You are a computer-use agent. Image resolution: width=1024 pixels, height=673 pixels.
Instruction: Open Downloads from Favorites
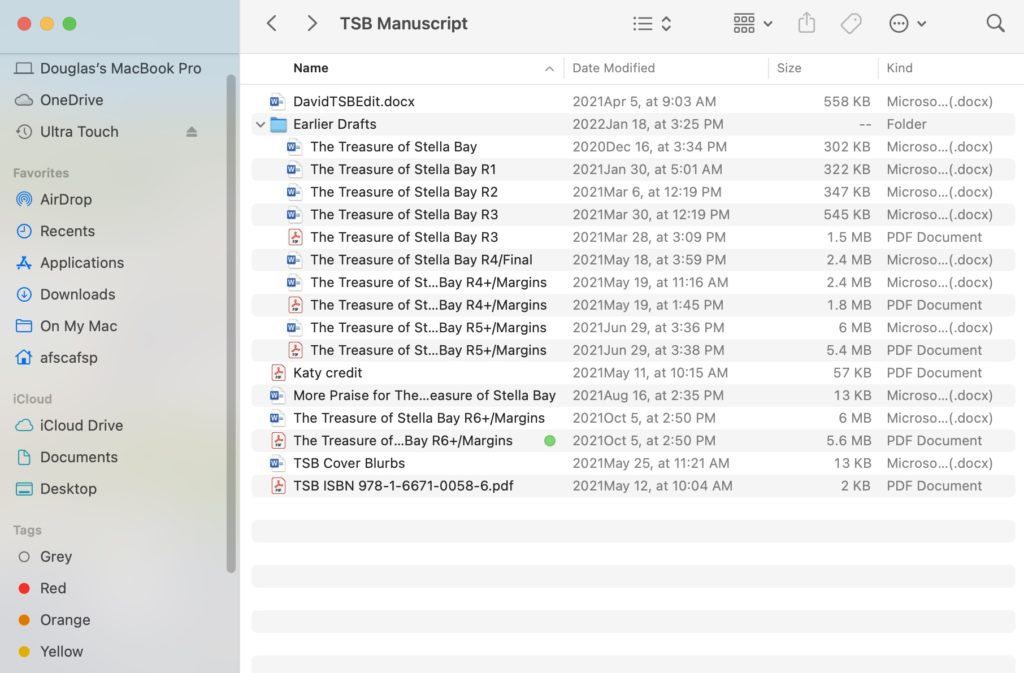point(65,294)
